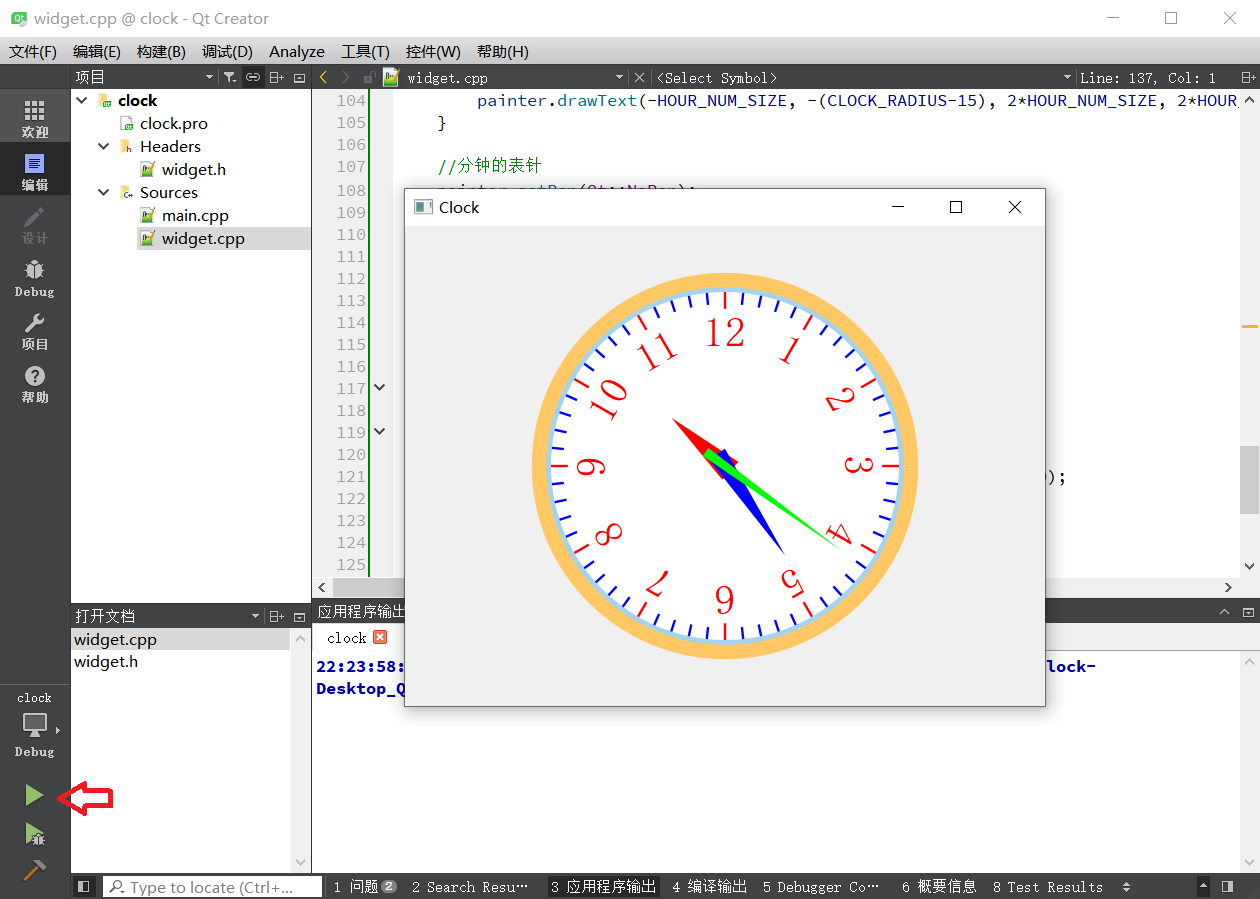The width and height of the screenshot is (1260, 899).
Task: Open Design mode in the sidebar
Action: pos(35,225)
